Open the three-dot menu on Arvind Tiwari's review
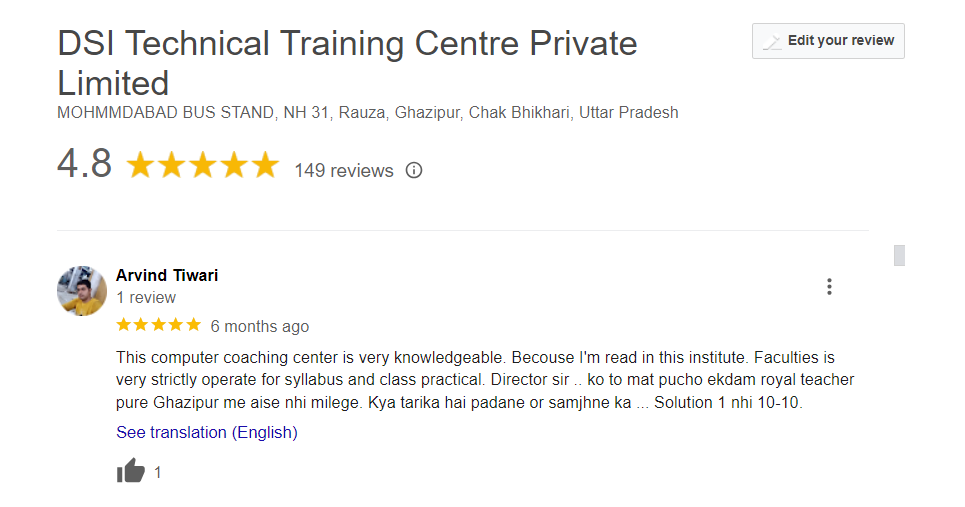The image size is (965, 507). [829, 287]
